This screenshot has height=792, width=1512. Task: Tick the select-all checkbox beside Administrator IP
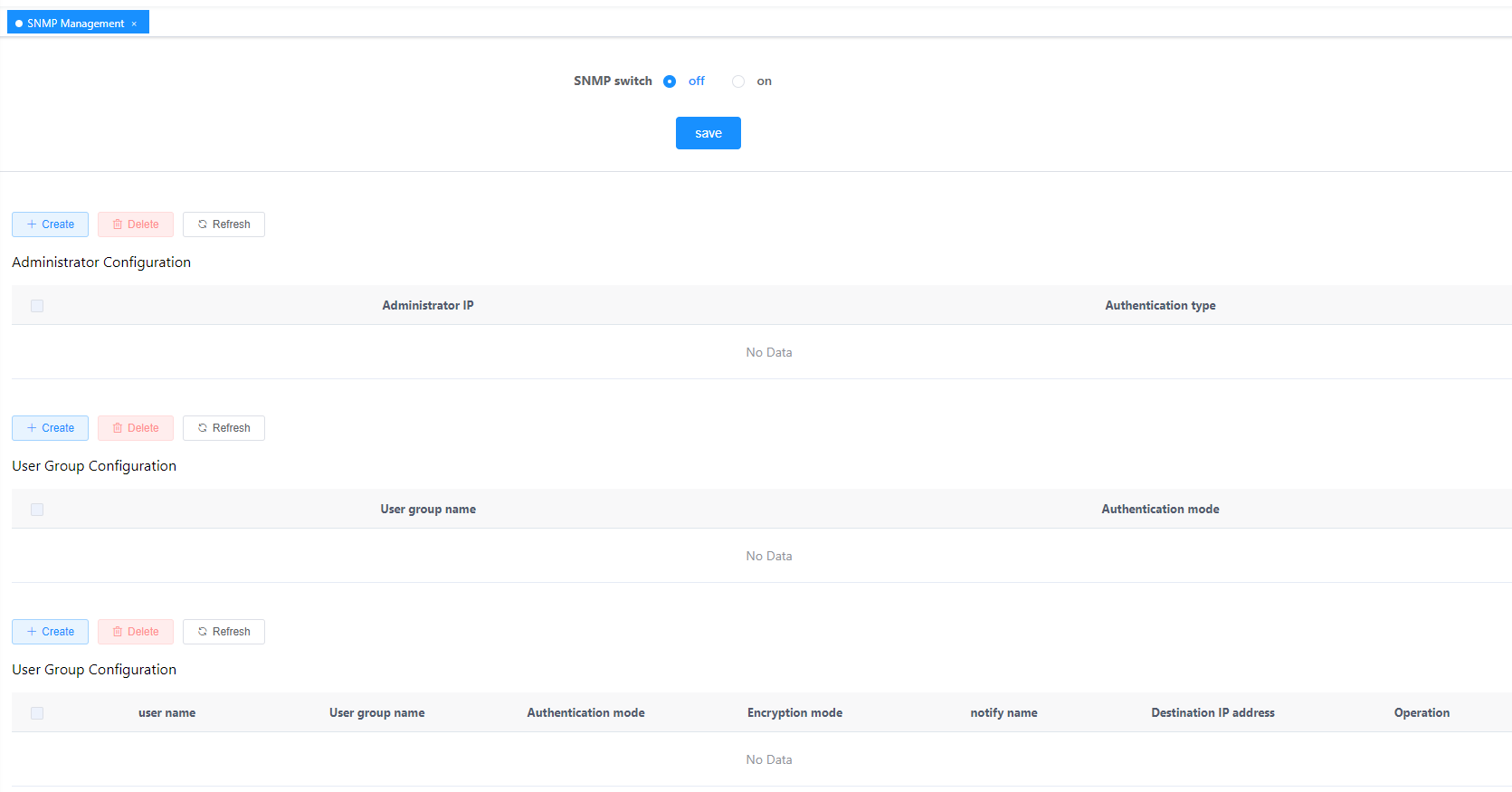click(37, 306)
